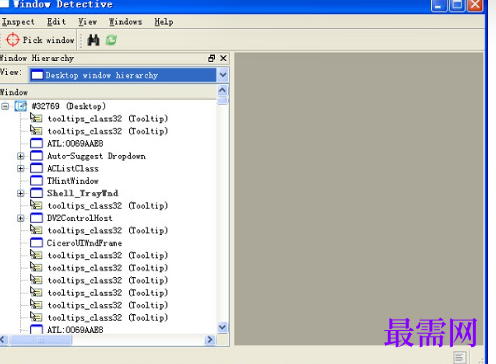Click the status bar log icon
496x364 pixels.
[x=460, y=357]
